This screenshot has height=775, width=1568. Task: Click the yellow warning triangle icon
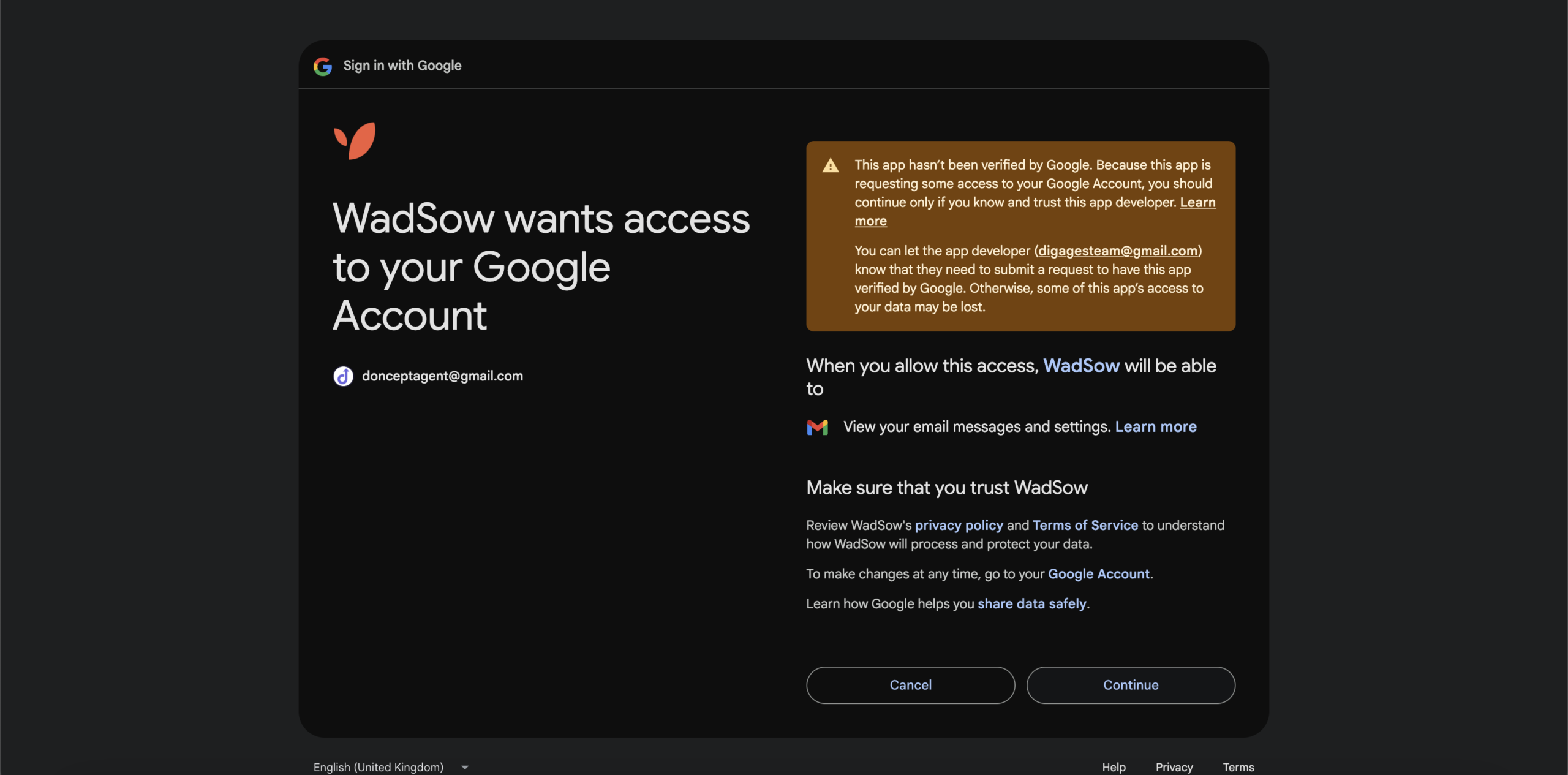(830, 165)
